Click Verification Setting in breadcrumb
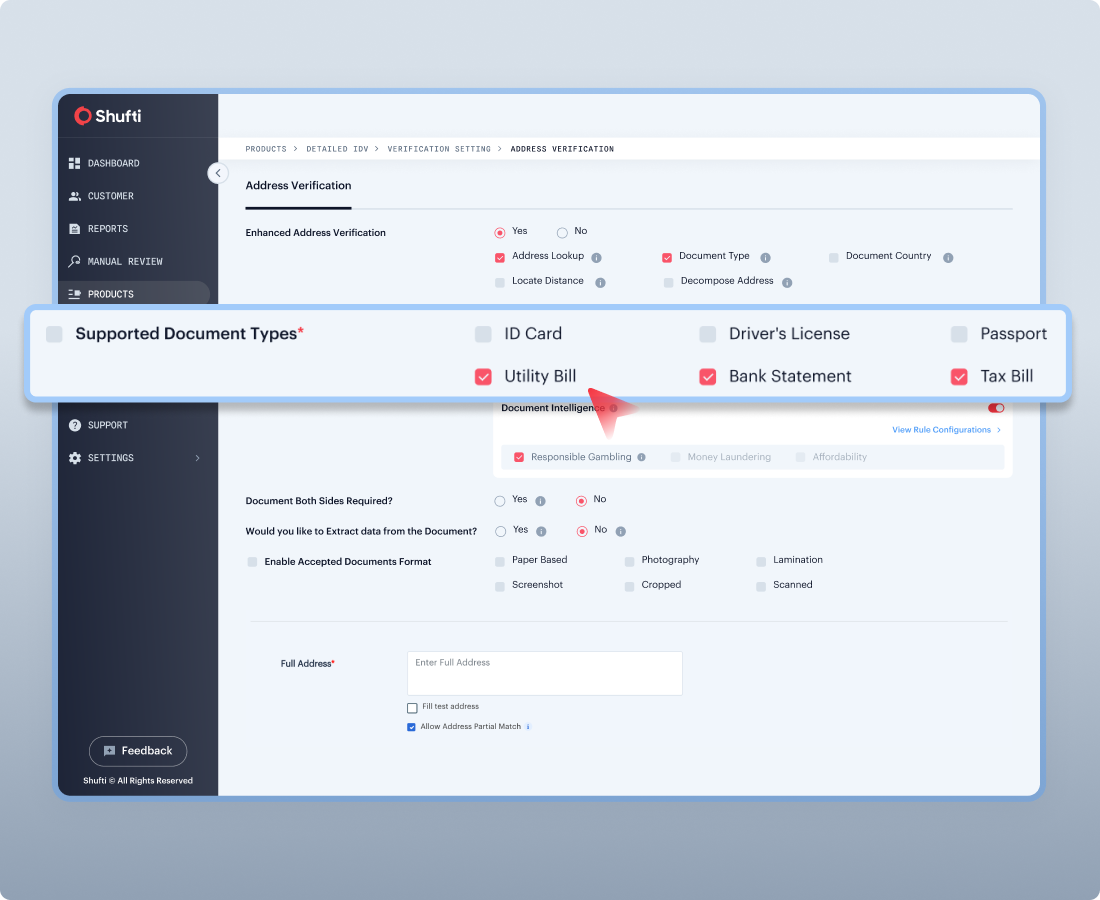Viewport: 1100px width, 900px height. 439,149
